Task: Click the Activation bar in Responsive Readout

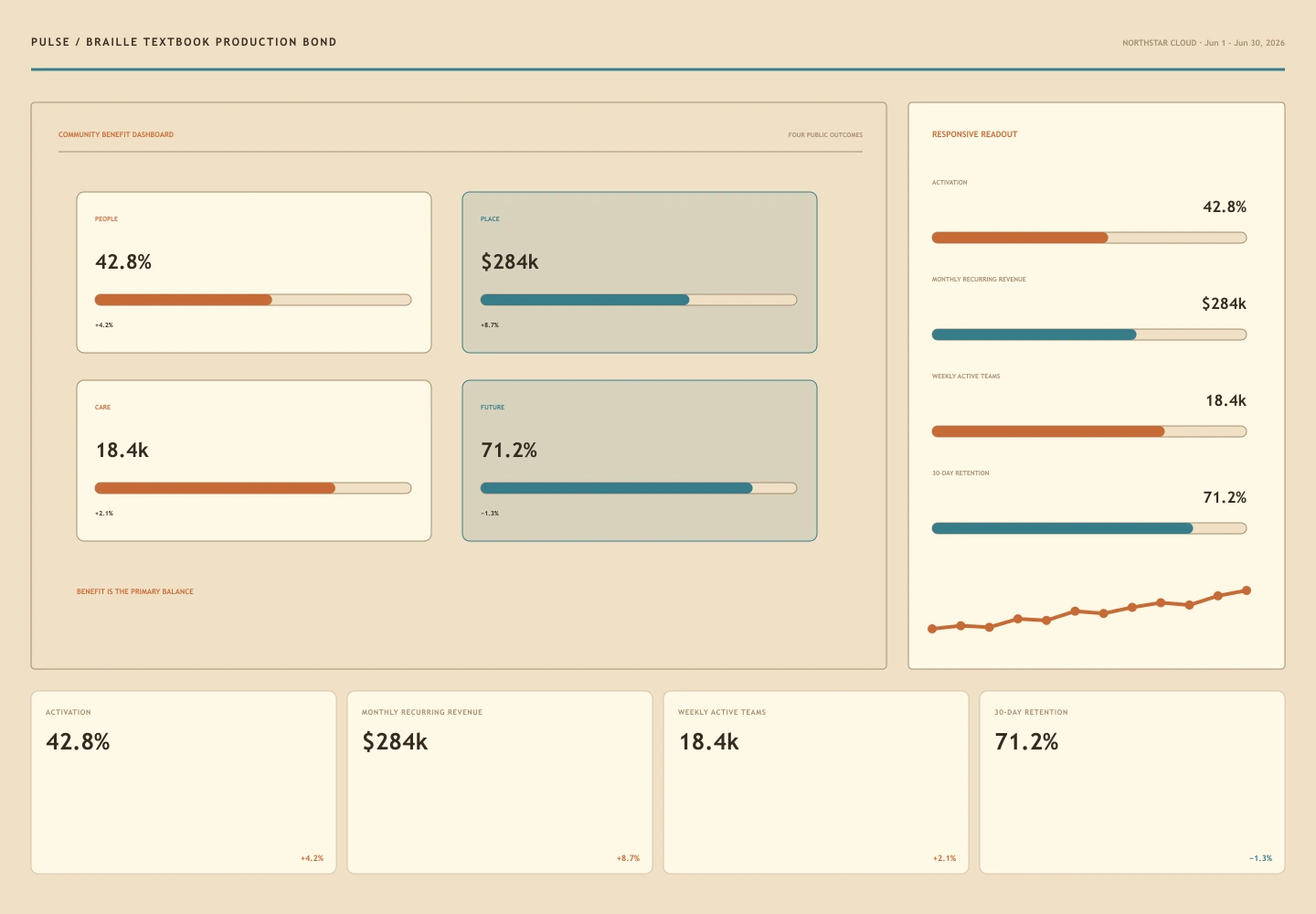Action: tap(1089, 238)
